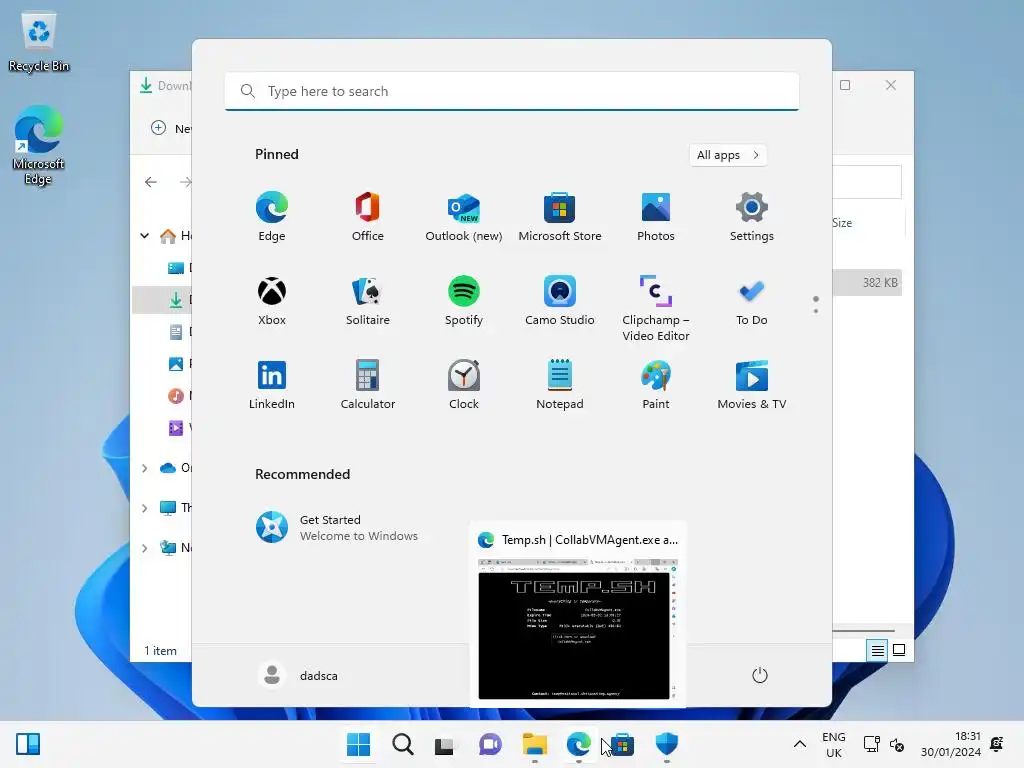Expand Network node in File Explorer
The image size is (1024, 768).
144,548
